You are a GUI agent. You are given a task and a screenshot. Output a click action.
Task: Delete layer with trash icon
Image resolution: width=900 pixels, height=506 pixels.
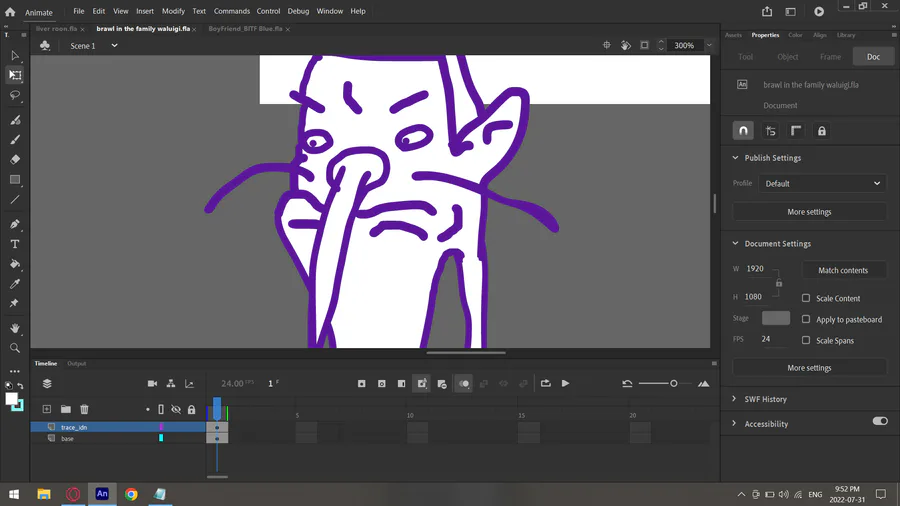pyautogui.click(x=84, y=409)
